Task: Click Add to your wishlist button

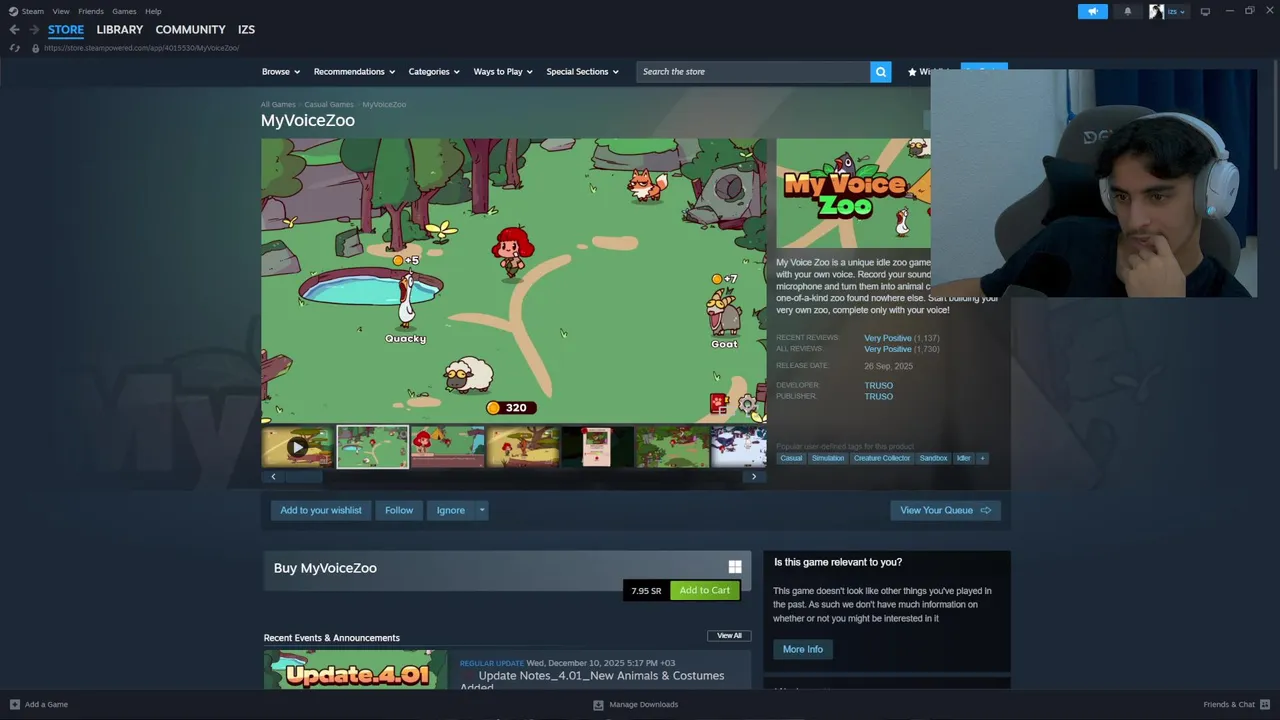Action: [x=321, y=510]
